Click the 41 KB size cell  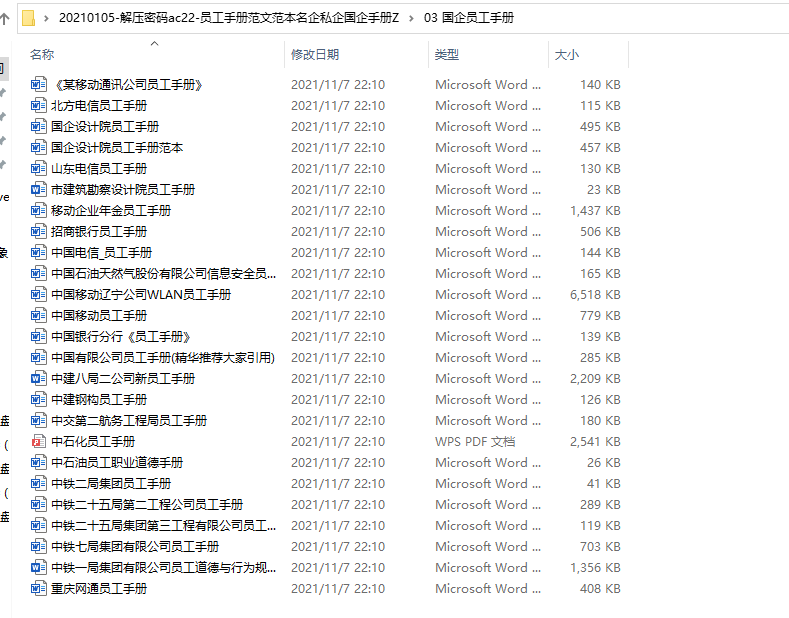(x=604, y=483)
